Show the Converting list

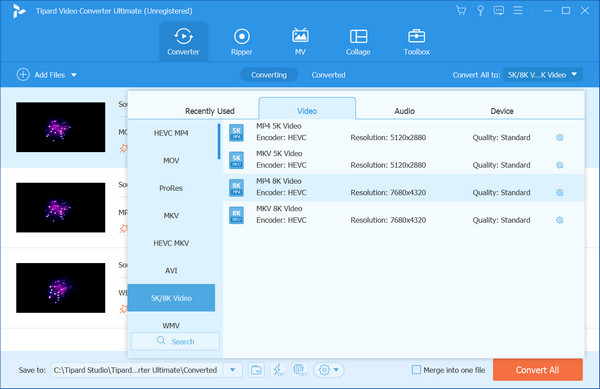pos(269,75)
